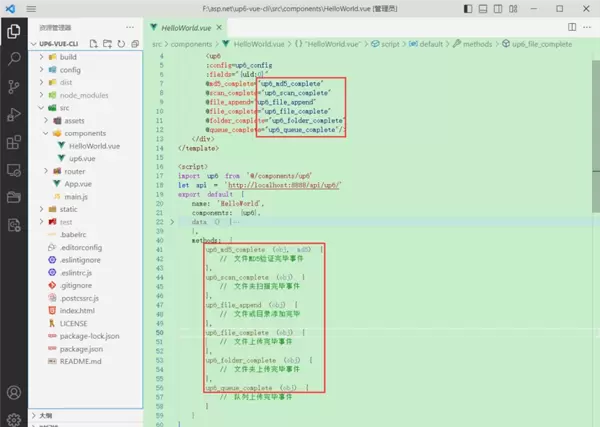Screen dimensions: 600x427
Task: Open the Search view in activity bar
Action: point(14,59)
